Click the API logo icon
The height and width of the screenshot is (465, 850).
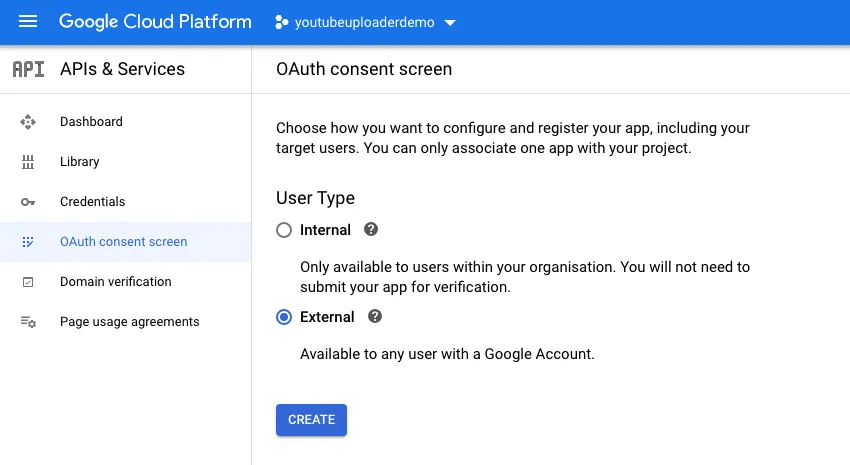click(28, 69)
